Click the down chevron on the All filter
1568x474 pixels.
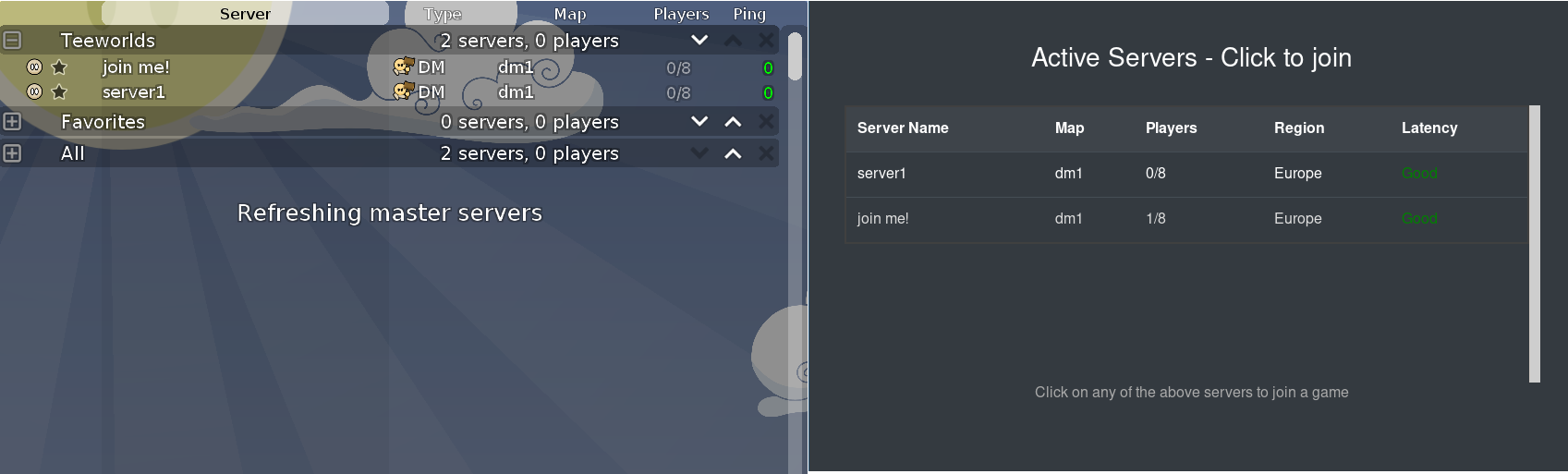[x=699, y=153]
